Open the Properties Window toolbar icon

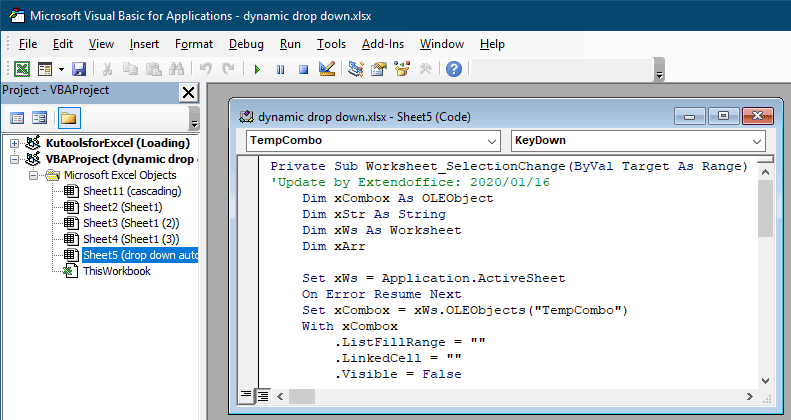pyautogui.click(x=379, y=69)
